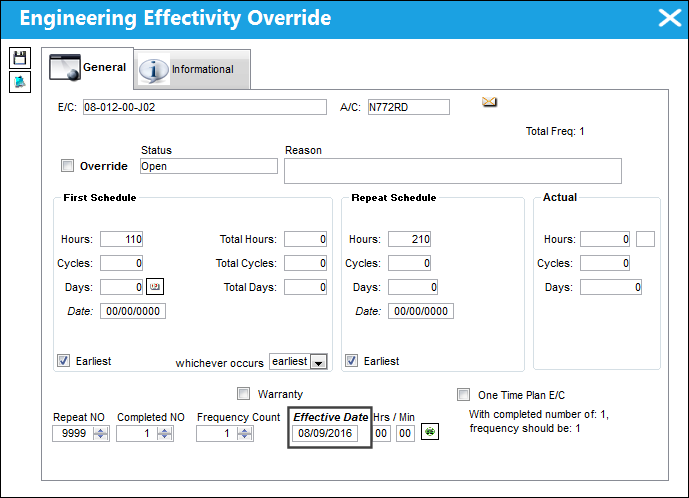Open the whichever occurs dropdown
Viewport: 689px width, 498px height.
[x=319, y=362]
